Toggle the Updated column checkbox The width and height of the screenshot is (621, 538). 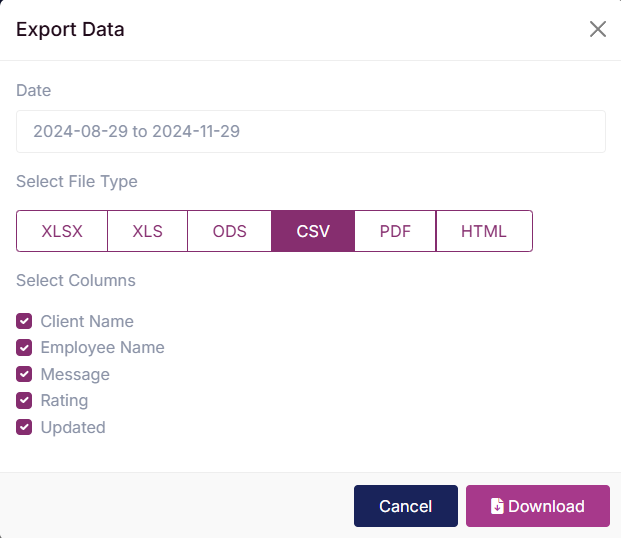click(24, 427)
